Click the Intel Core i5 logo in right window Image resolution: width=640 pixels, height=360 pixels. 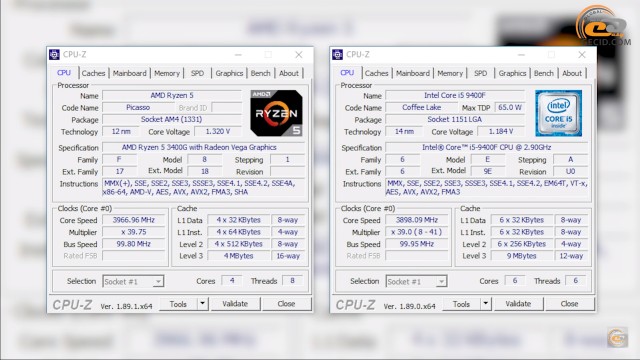click(559, 113)
